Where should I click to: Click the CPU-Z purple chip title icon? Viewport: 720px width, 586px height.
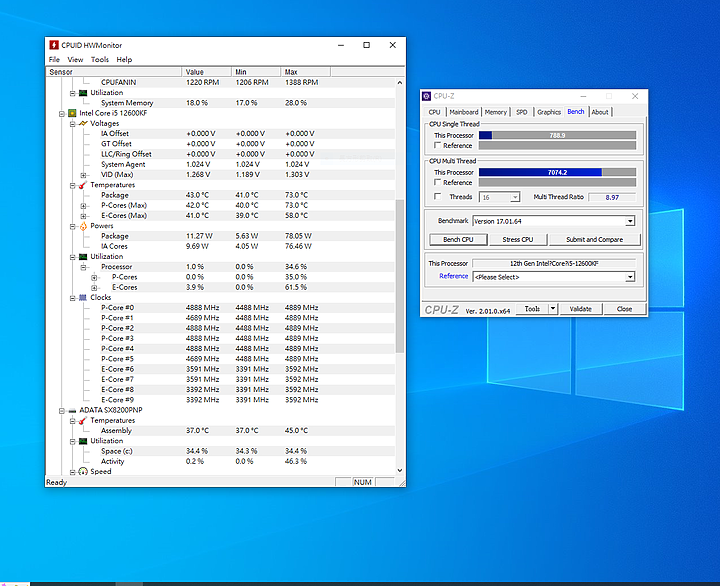click(x=427, y=96)
